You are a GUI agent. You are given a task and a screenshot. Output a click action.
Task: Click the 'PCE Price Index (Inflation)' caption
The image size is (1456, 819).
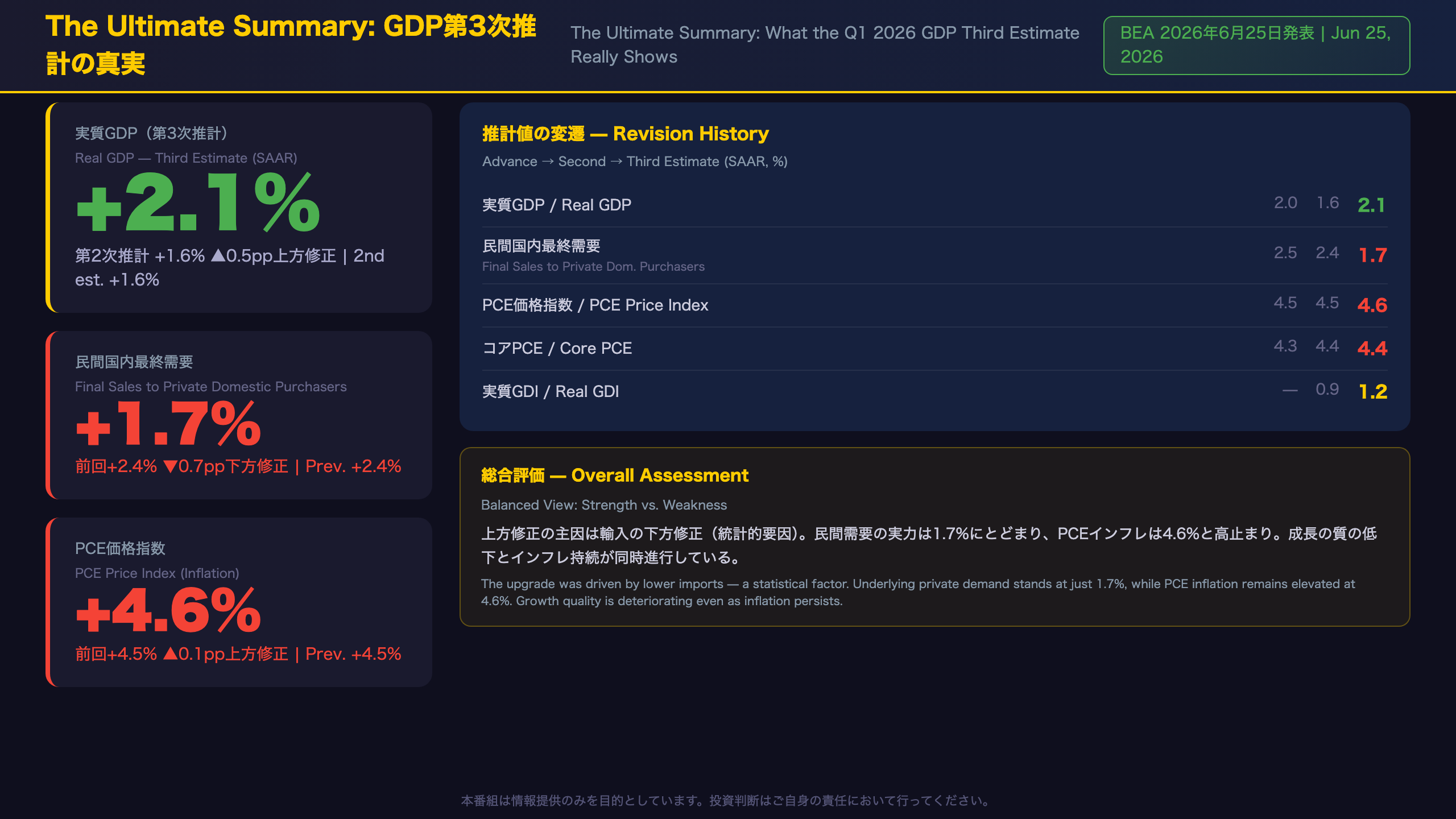(157, 573)
